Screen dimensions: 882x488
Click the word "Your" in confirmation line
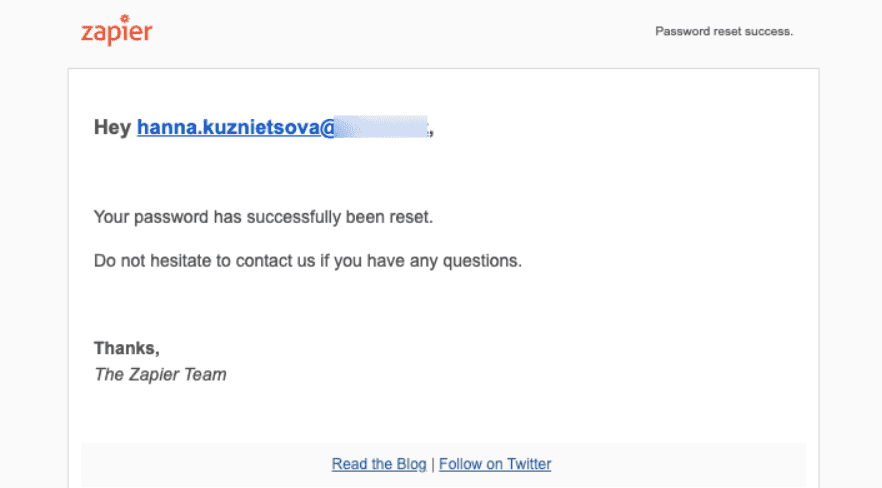111,216
